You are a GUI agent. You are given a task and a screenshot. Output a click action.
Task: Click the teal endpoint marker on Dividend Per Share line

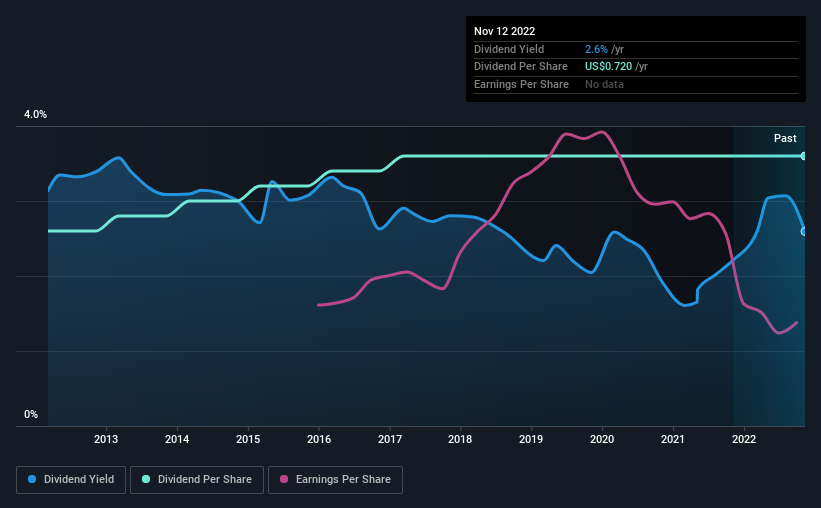click(804, 156)
